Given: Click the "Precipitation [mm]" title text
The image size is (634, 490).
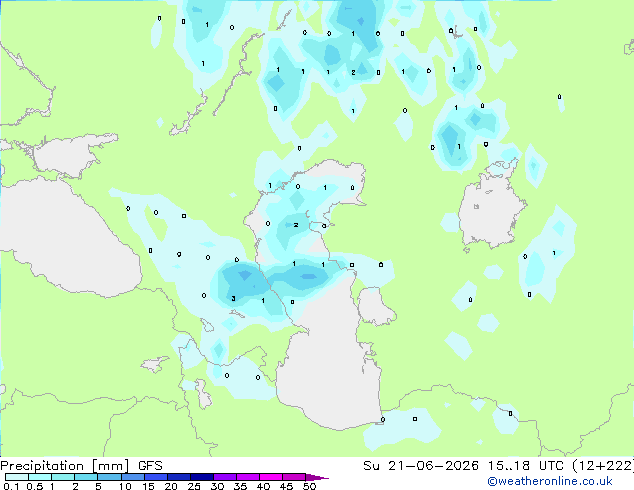Looking at the screenshot, I should coord(64,466).
